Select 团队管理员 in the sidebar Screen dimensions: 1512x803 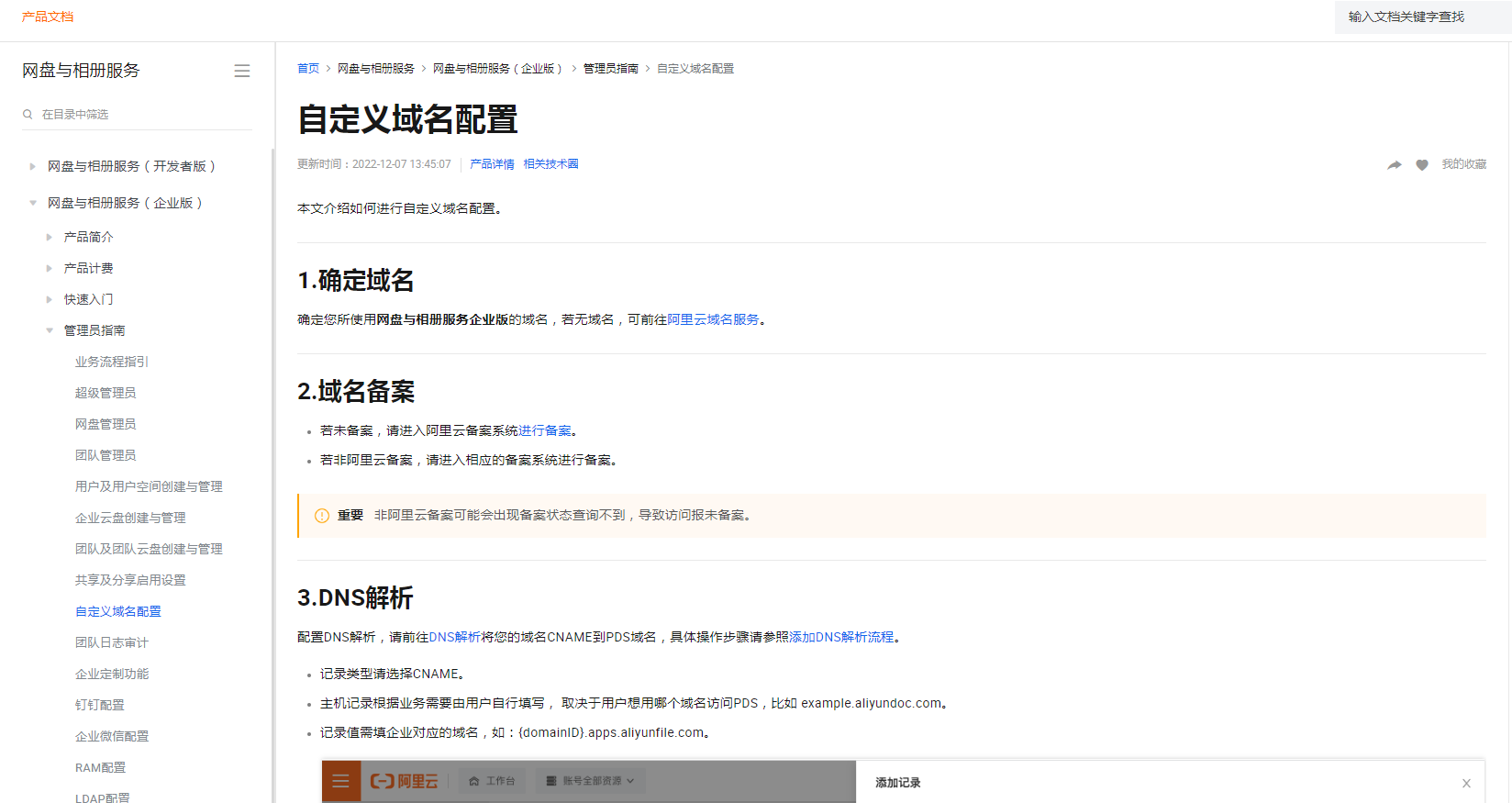(x=106, y=455)
